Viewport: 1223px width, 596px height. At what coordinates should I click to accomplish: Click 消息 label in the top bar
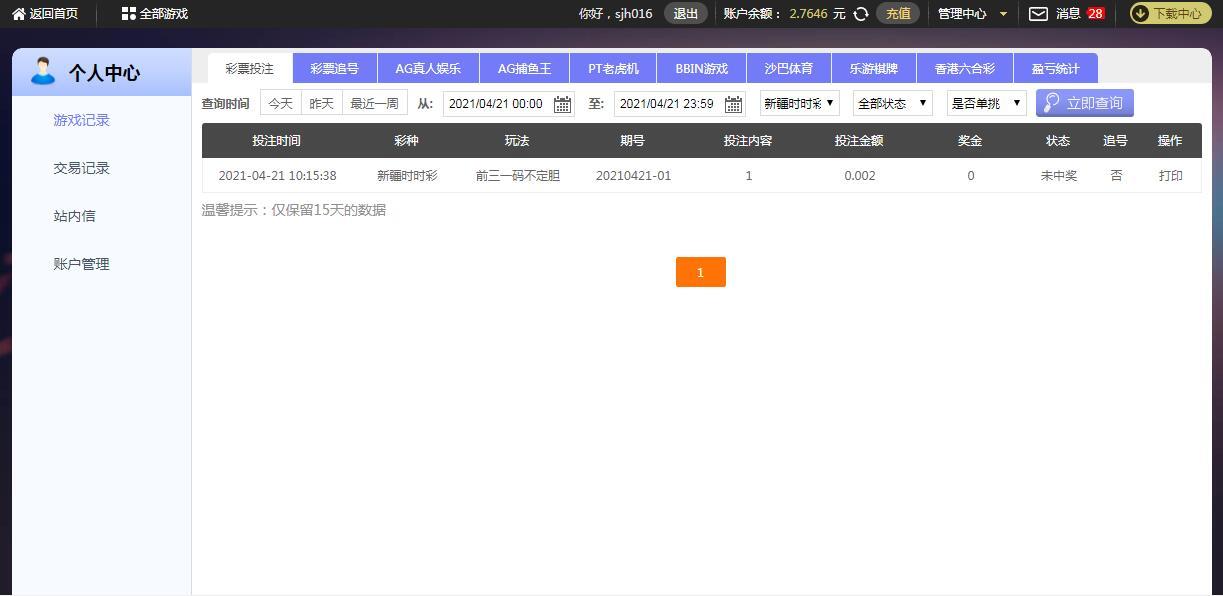tap(1068, 14)
